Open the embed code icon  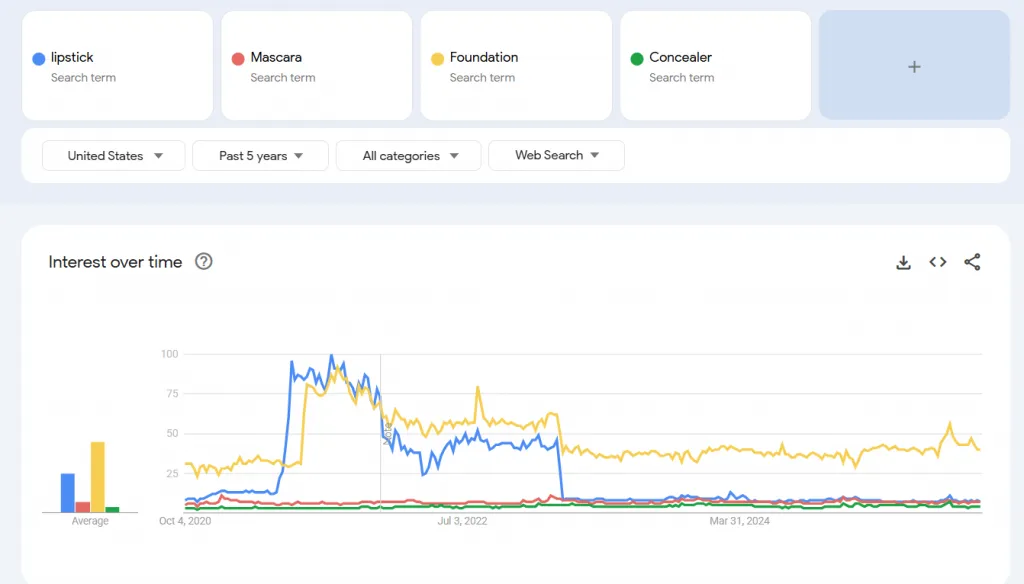pos(937,262)
